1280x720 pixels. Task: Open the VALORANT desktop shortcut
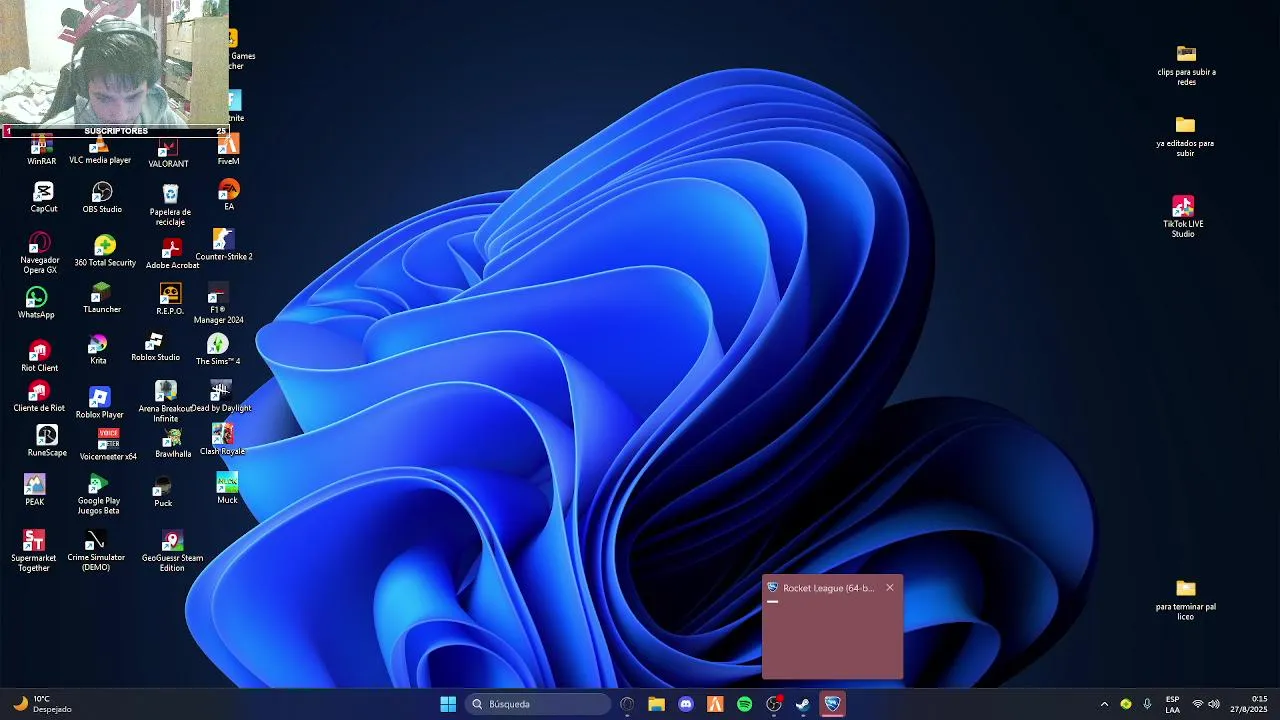point(168,154)
